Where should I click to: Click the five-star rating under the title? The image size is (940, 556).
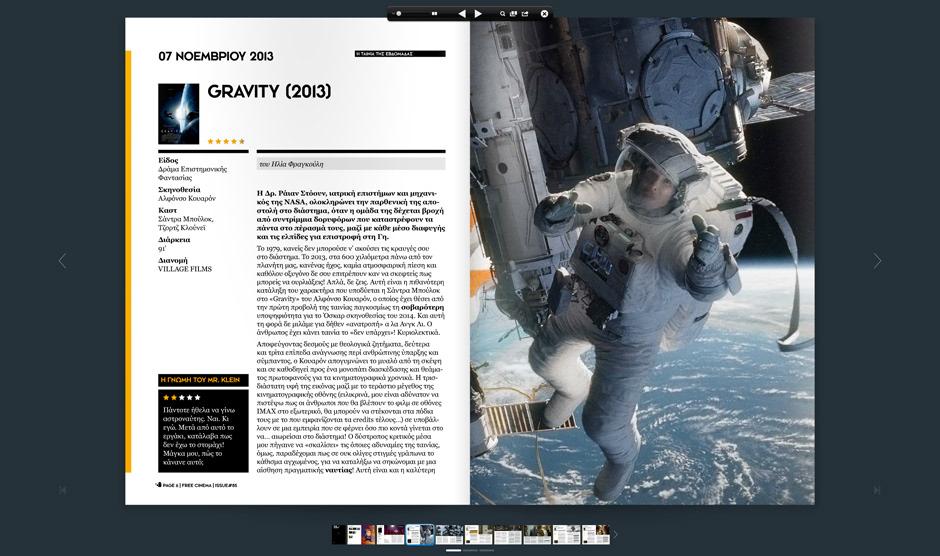pyautogui.click(x=226, y=142)
